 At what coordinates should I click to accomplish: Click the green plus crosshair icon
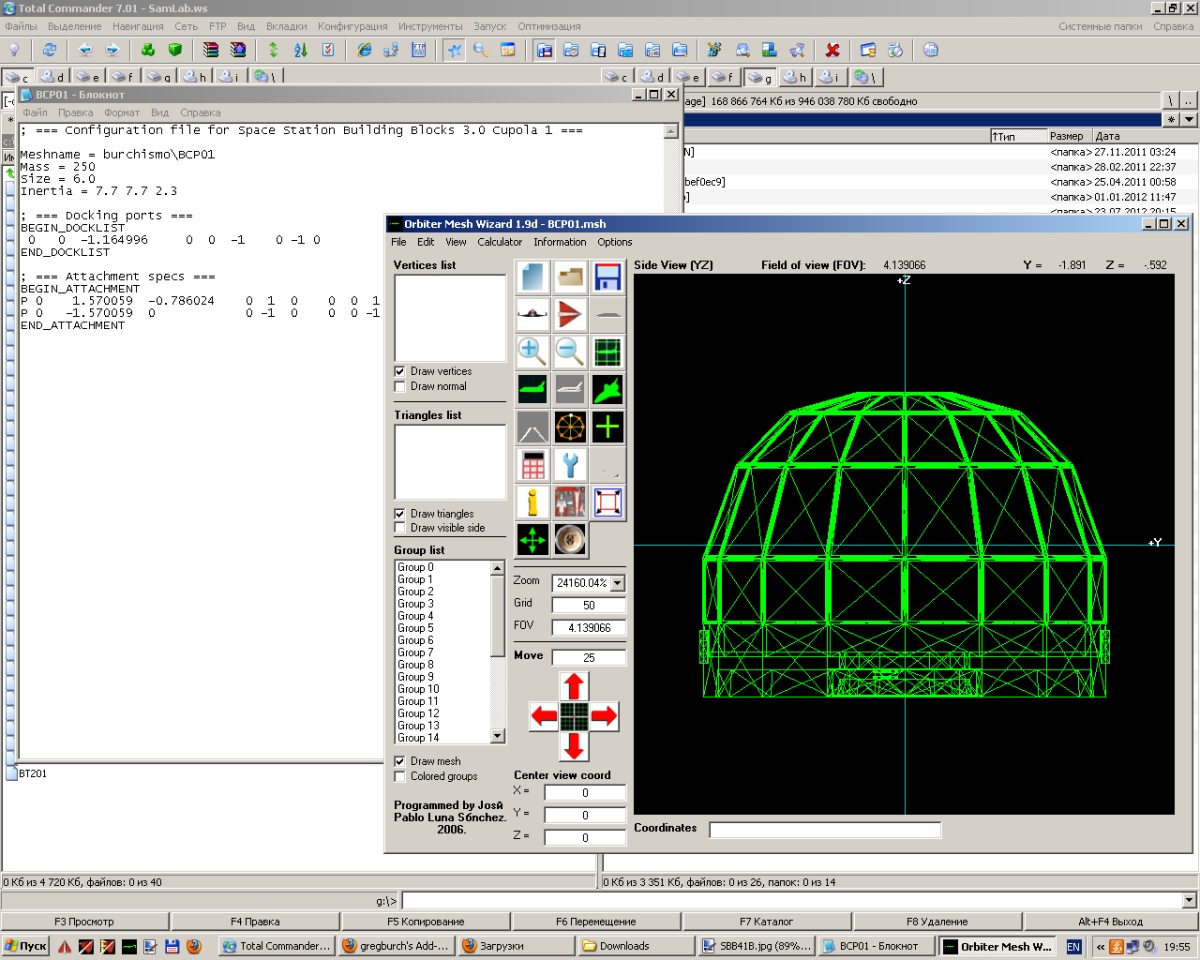coord(607,427)
